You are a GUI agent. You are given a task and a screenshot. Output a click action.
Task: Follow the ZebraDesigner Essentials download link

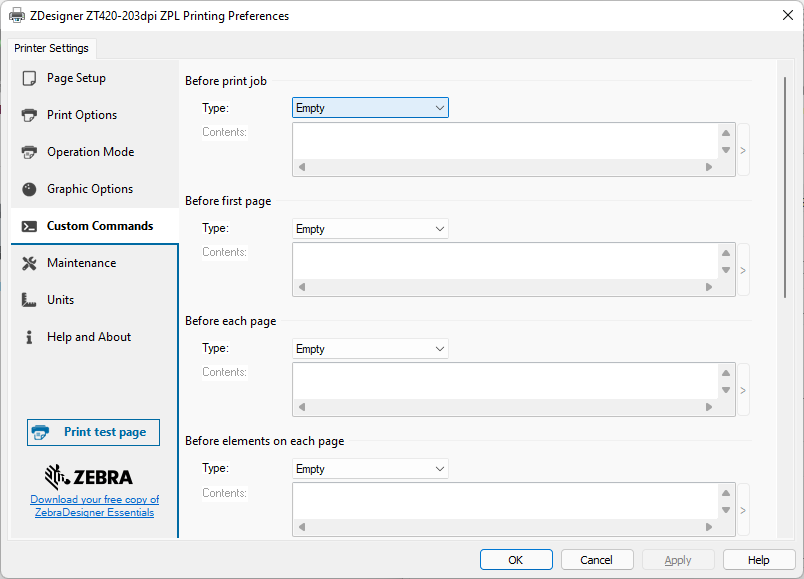click(x=94, y=506)
